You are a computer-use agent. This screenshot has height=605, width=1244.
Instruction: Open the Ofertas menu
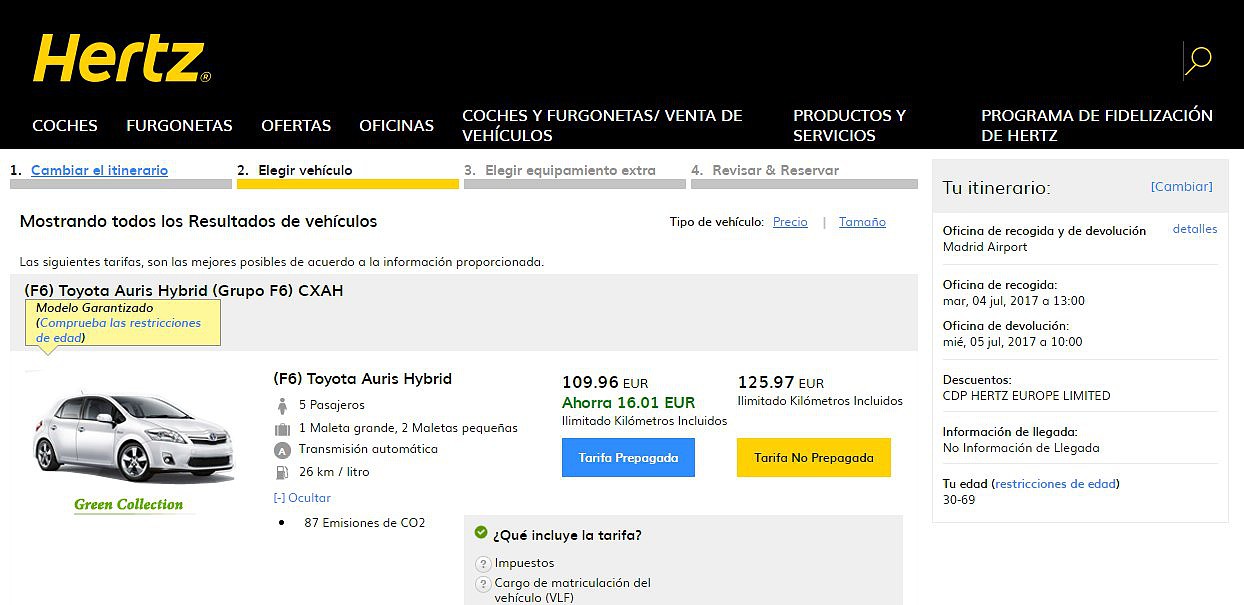[296, 126]
